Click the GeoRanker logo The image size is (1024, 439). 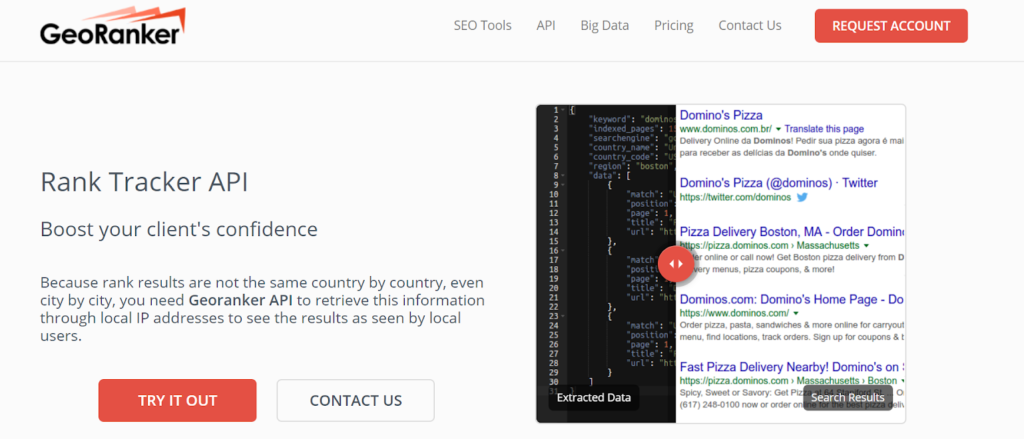(112, 27)
